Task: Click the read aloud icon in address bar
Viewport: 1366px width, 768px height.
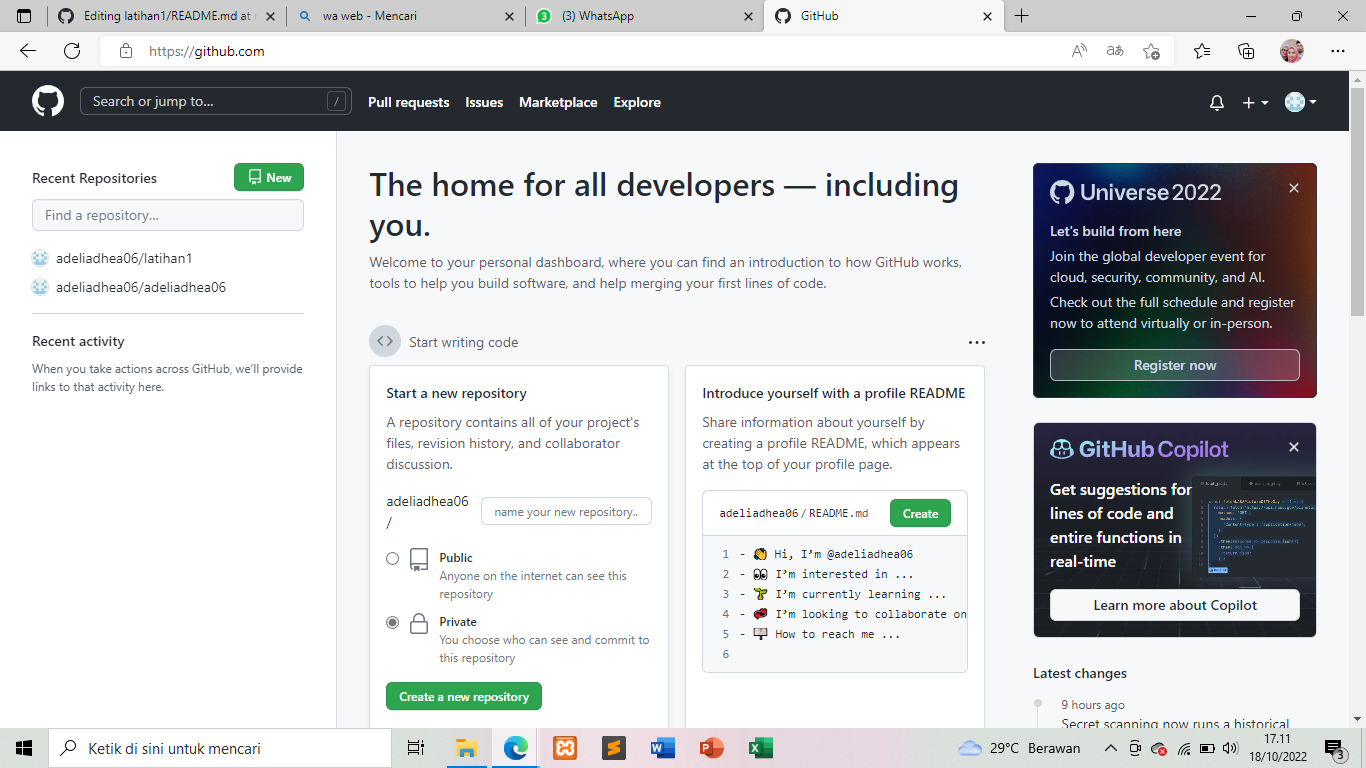Action: [x=1079, y=50]
